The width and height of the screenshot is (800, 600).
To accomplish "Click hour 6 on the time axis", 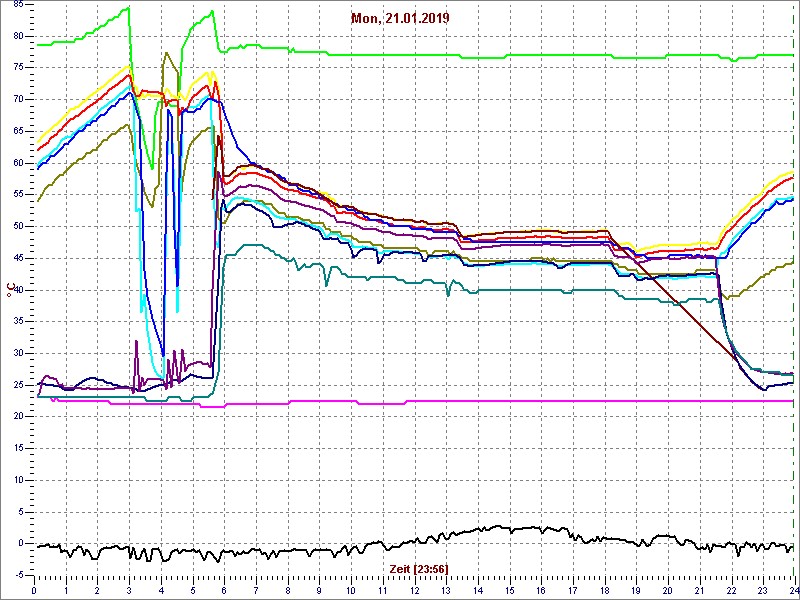I will (x=224, y=589).
